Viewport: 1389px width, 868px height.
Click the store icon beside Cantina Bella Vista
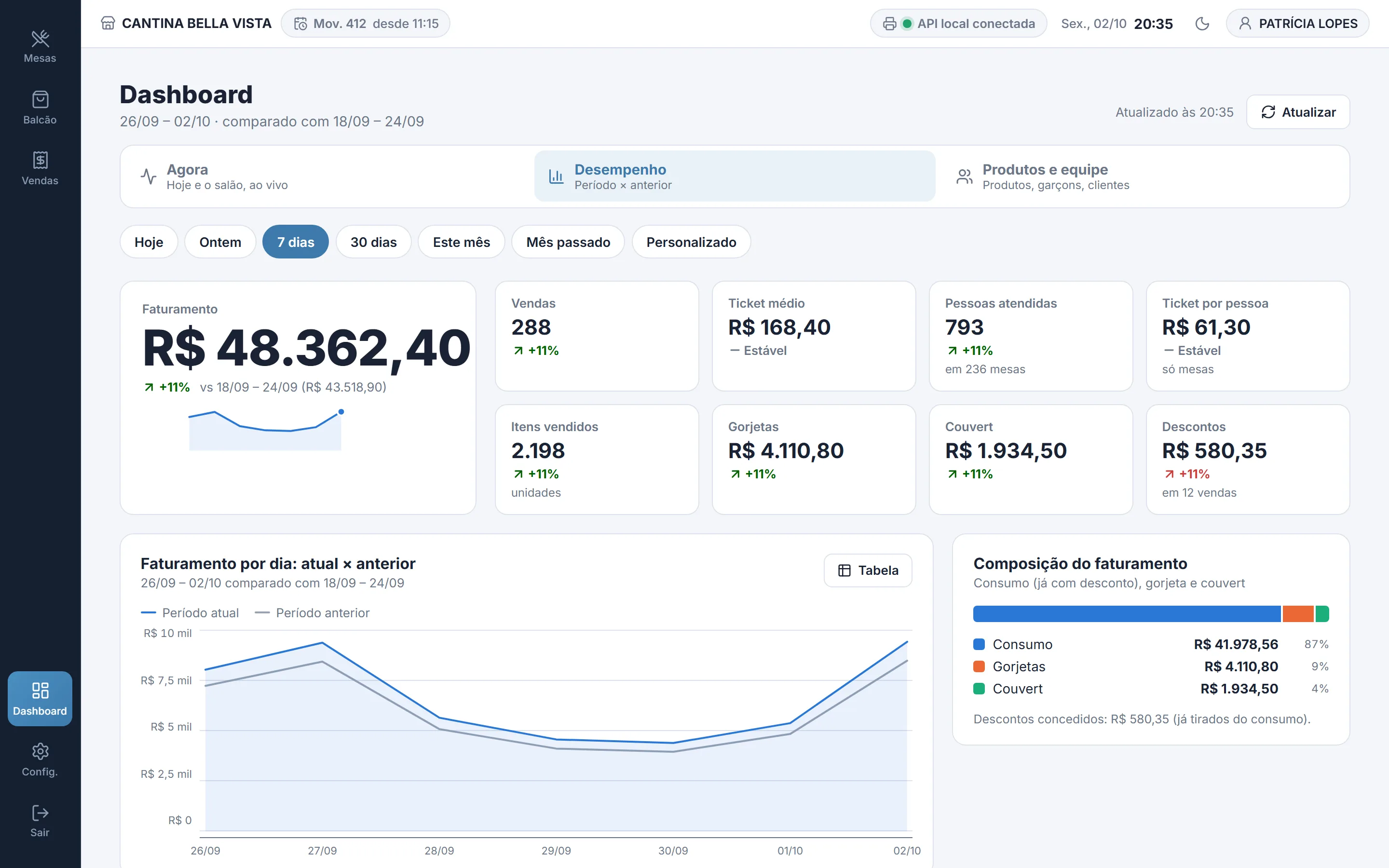coord(108,24)
